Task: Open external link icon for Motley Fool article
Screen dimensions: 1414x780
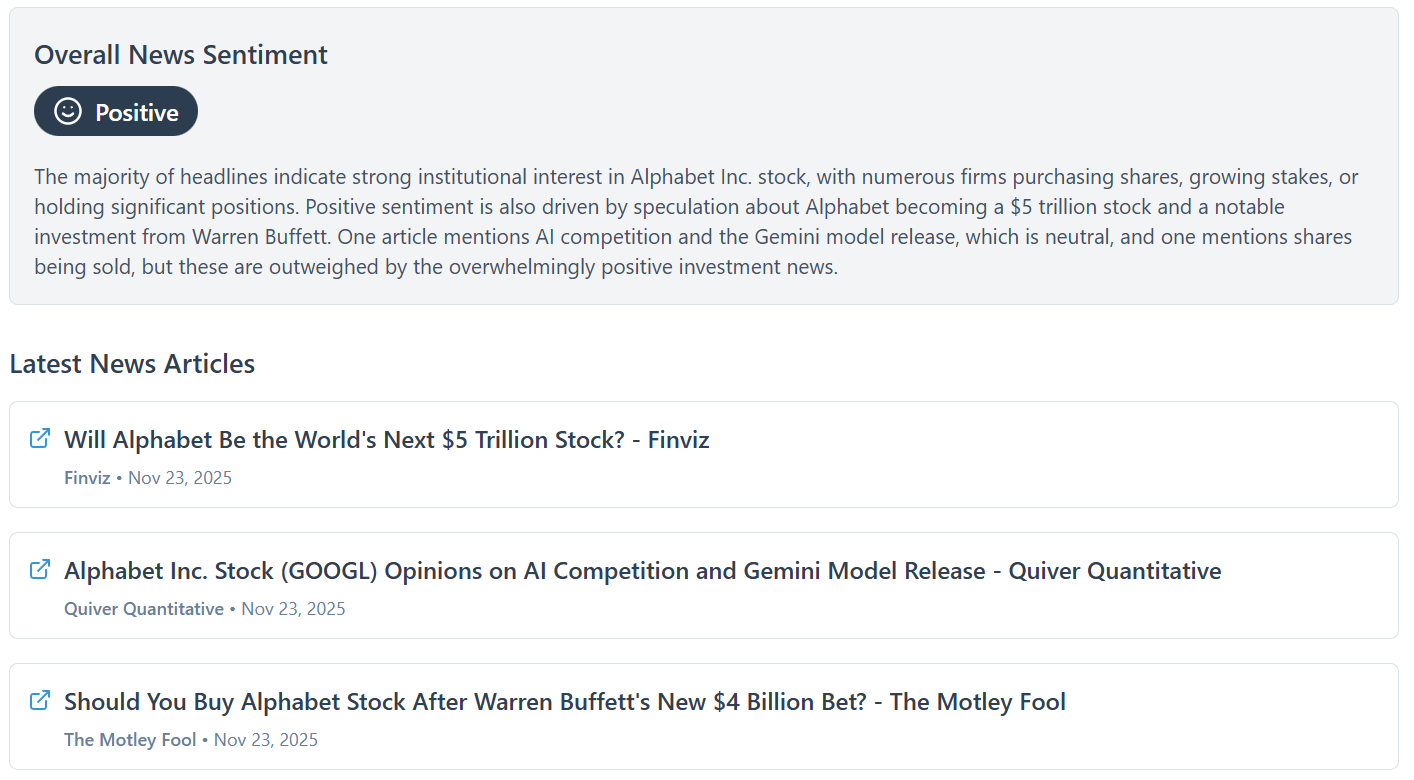Action: coord(40,700)
